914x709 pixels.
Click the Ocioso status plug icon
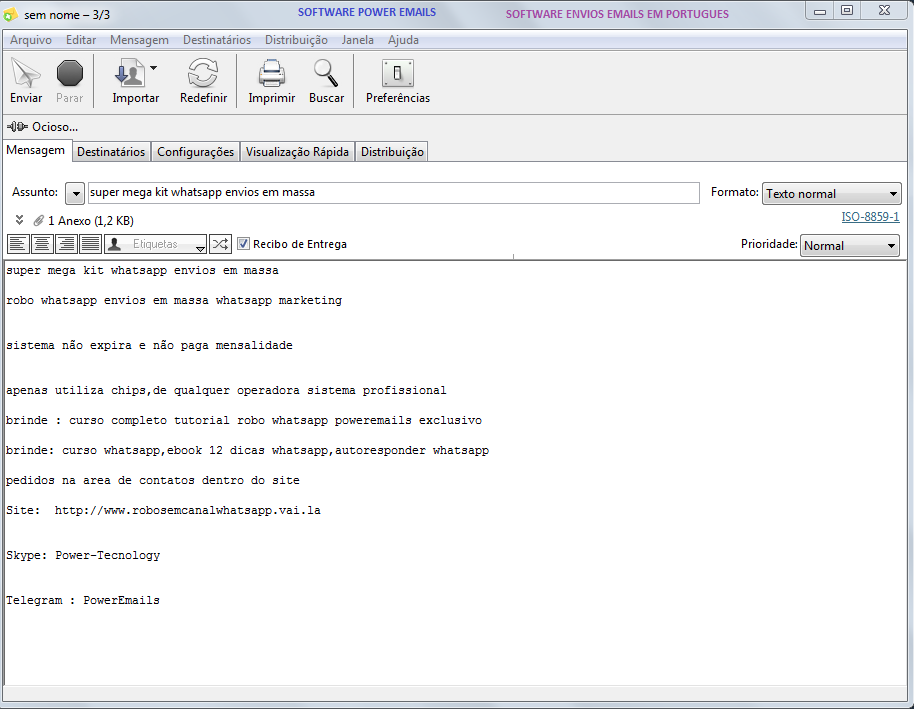pyautogui.click(x=17, y=127)
